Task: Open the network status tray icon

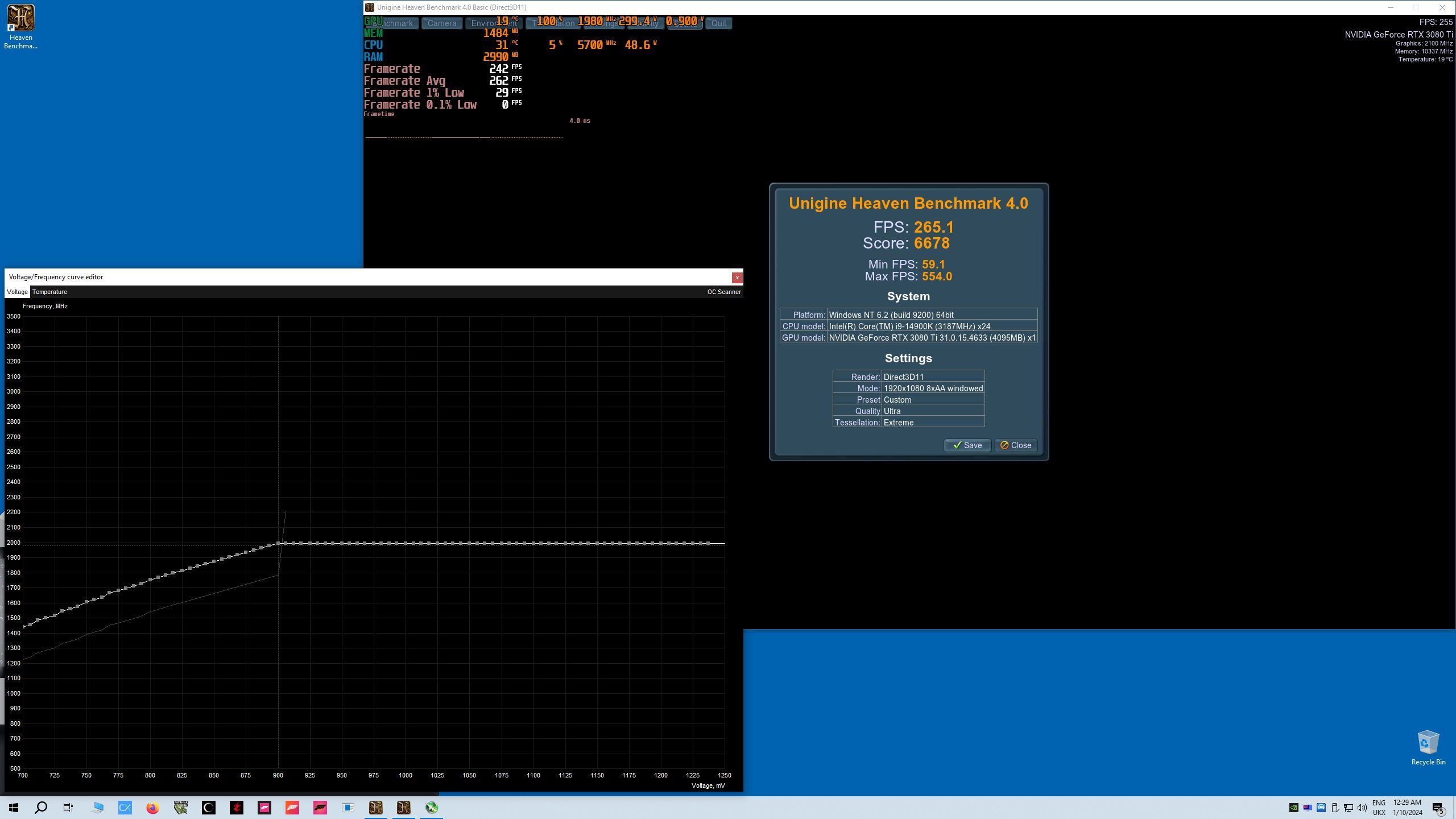Action: click(x=1349, y=808)
